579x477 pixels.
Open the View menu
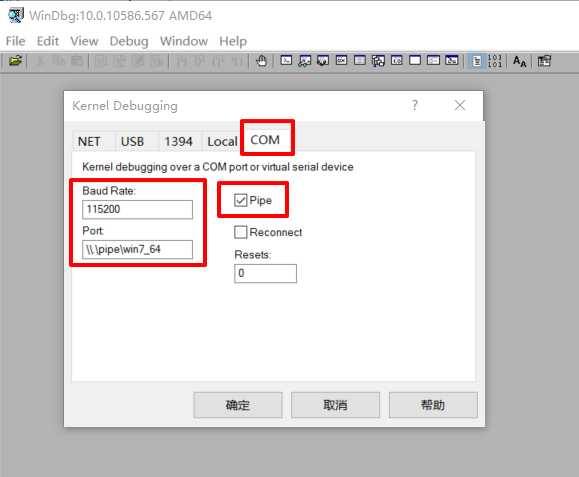[x=84, y=41]
